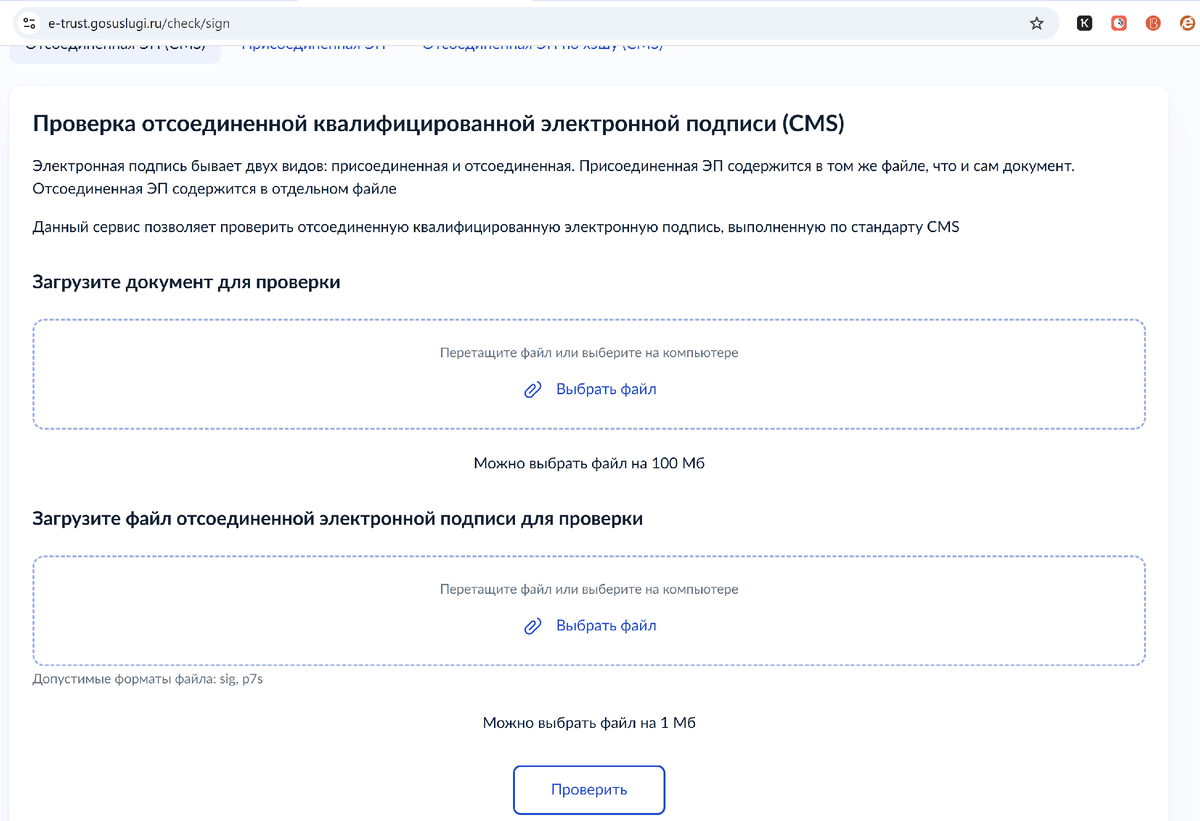Click the text 'Можно выбрать файл на 100 Мб'
1200x821 pixels.
[x=589, y=464]
